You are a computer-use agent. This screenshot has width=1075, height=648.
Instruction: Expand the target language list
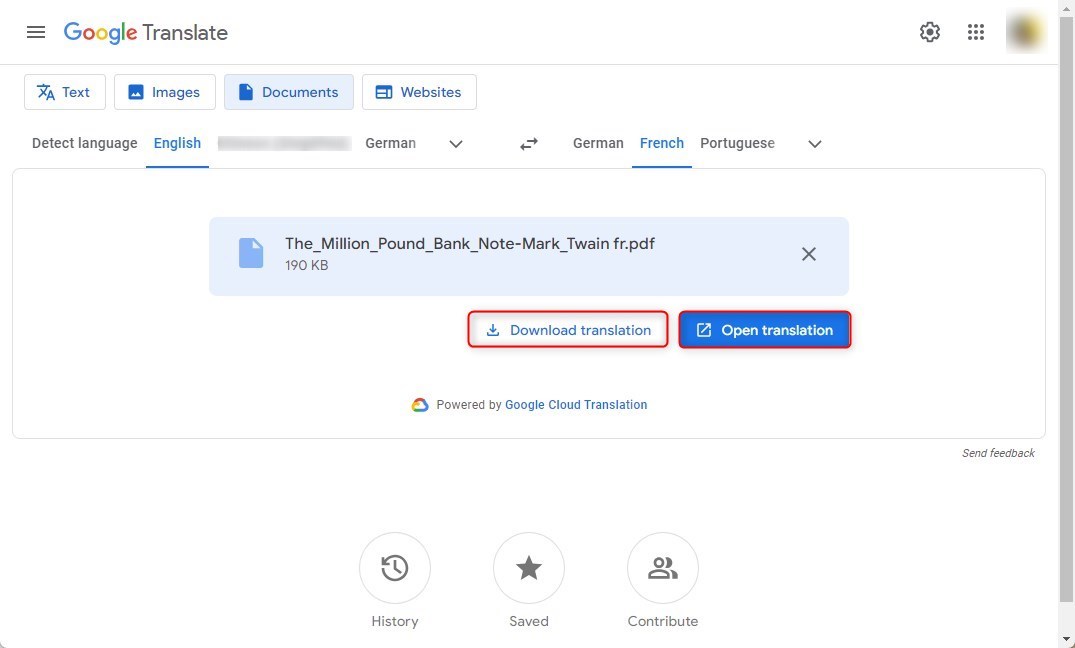pos(815,144)
